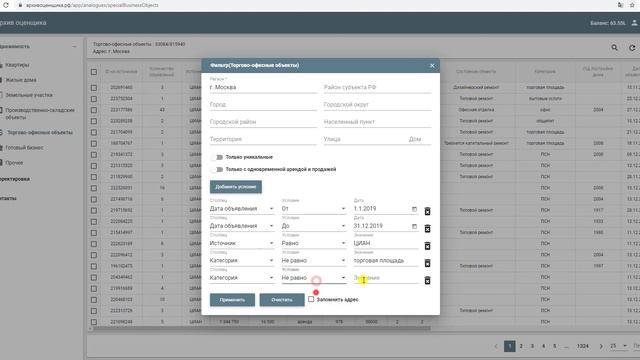This screenshot has height=360, width=640.
Task: Close the filter dialog with the X
Action: (x=432, y=65)
